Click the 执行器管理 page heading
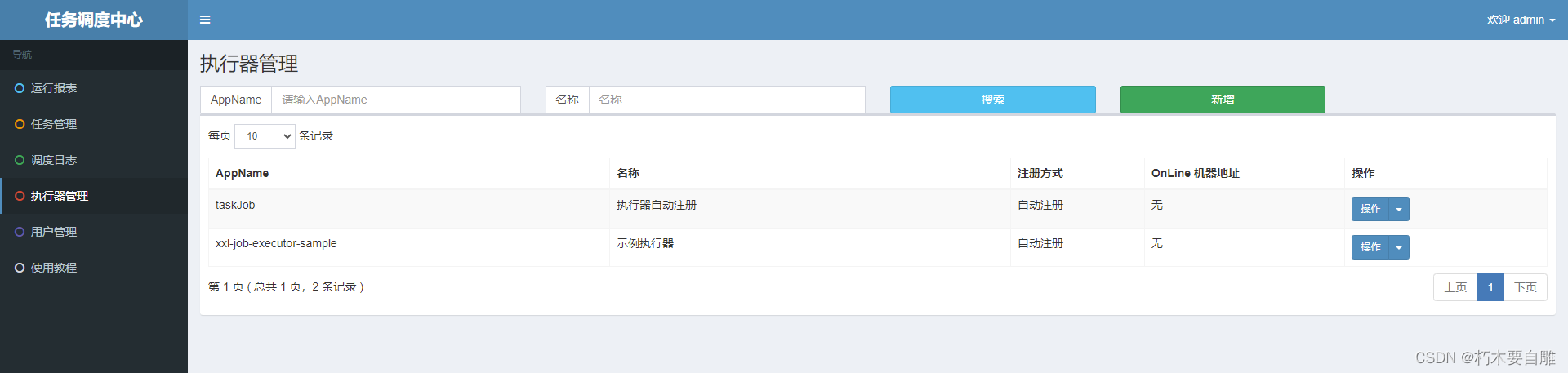 pyautogui.click(x=249, y=64)
